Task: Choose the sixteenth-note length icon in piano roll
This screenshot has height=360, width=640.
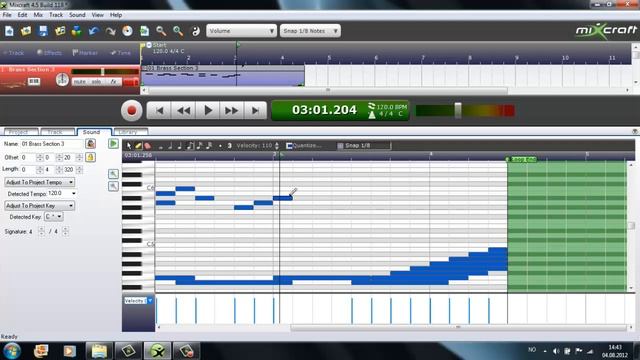Action: coord(200,146)
